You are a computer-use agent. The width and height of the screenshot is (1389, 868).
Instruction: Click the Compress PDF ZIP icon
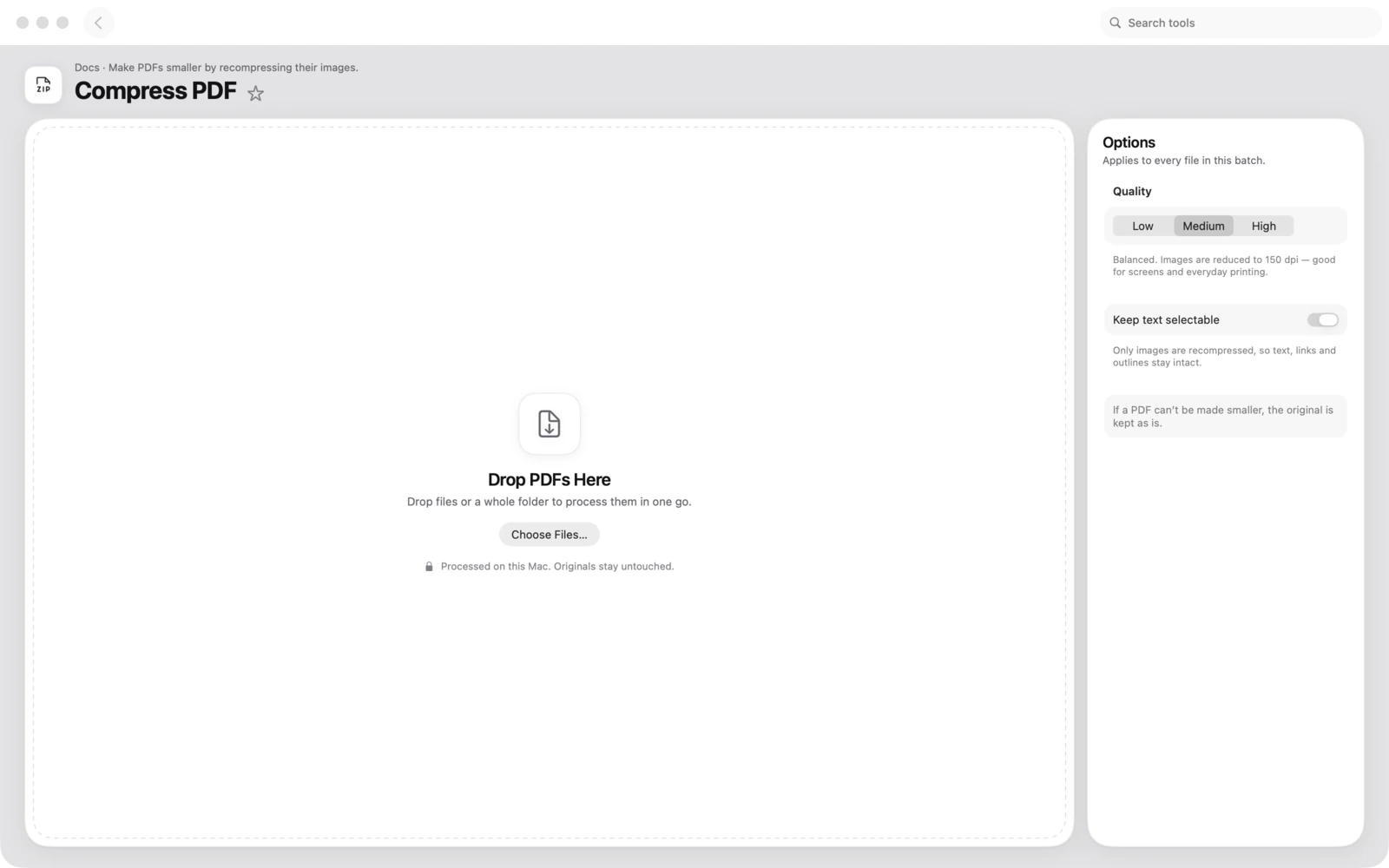click(x=43, y=85)
